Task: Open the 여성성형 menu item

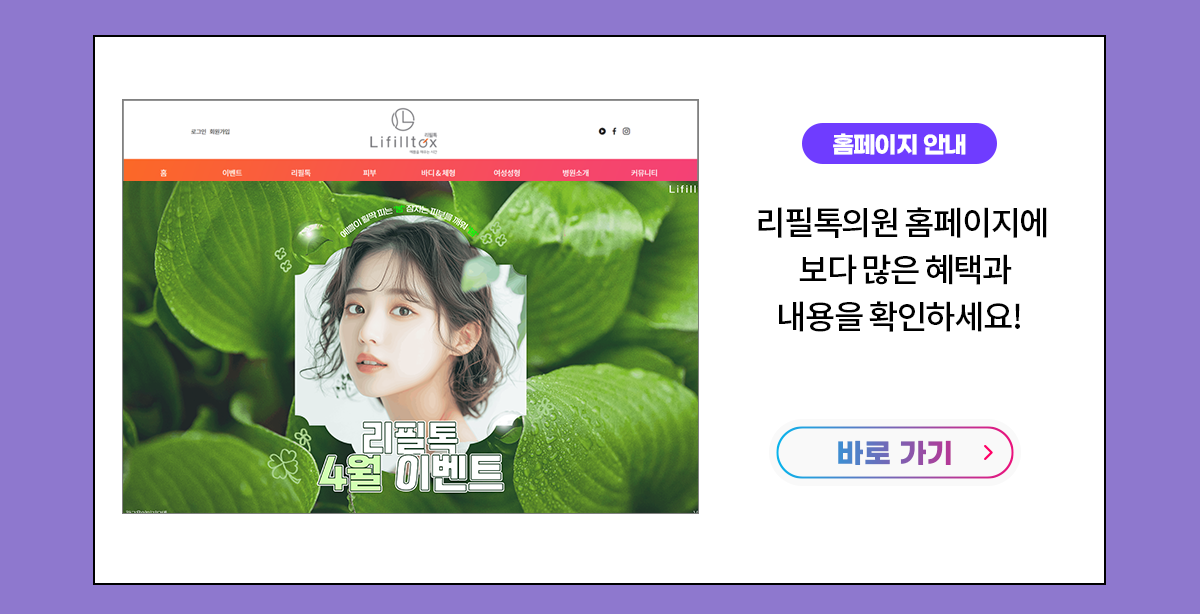Action: 507,173
